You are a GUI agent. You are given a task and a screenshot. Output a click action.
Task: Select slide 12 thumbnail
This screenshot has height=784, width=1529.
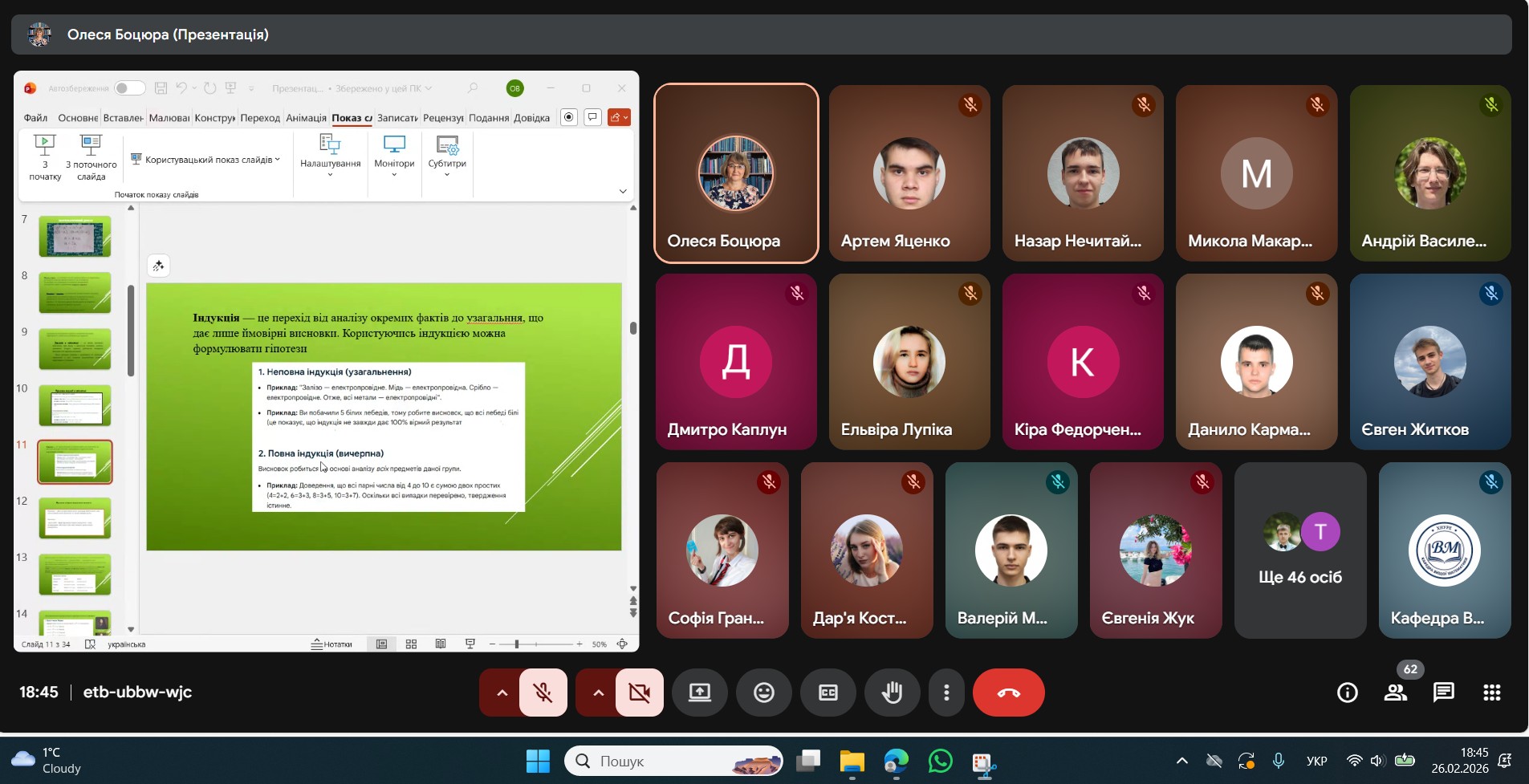(x=75, y=518)
